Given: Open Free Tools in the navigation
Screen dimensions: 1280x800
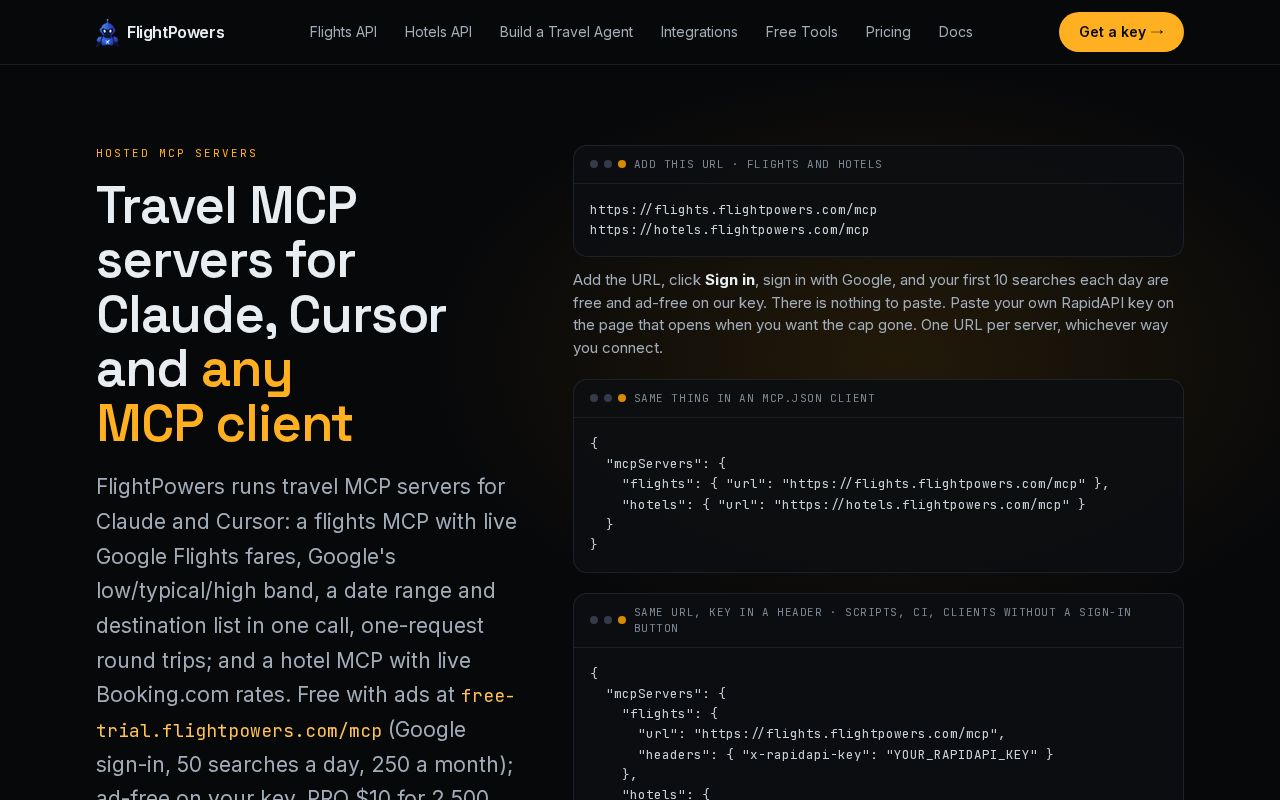Looking at the screenshot, I should tap(802, 32).
